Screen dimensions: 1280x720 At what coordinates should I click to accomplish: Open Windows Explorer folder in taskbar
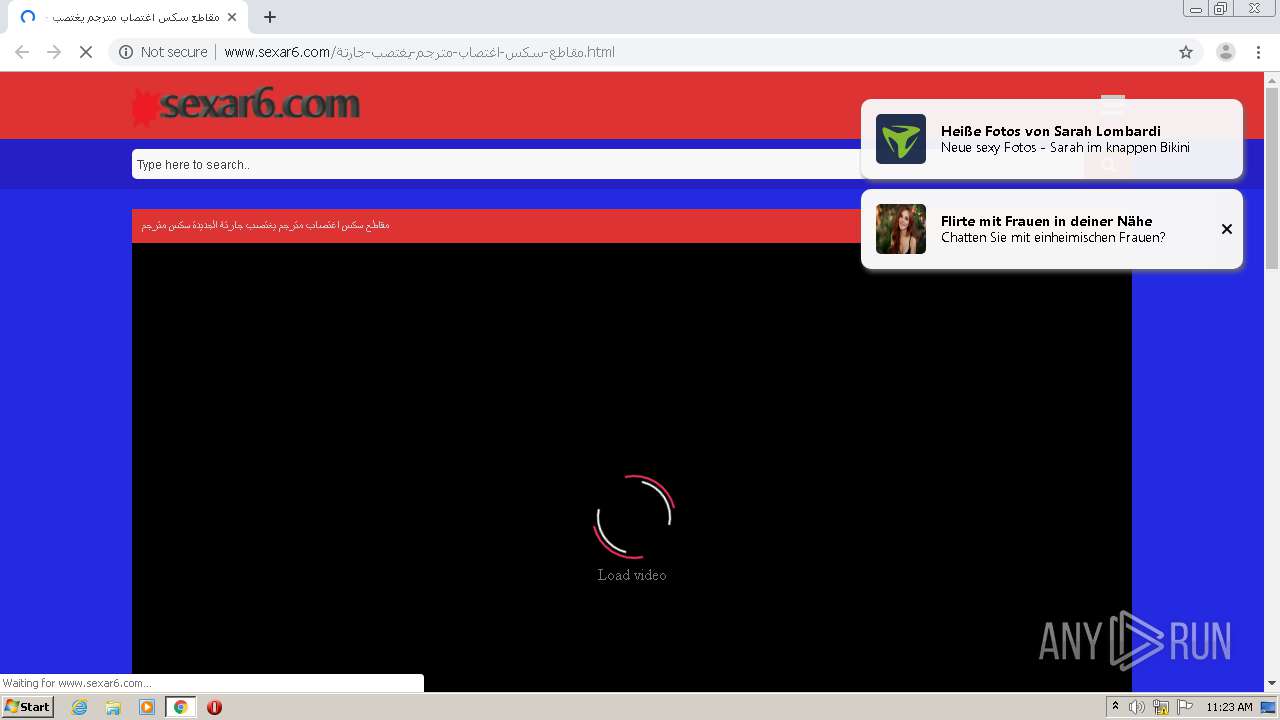tap(113, 707)
